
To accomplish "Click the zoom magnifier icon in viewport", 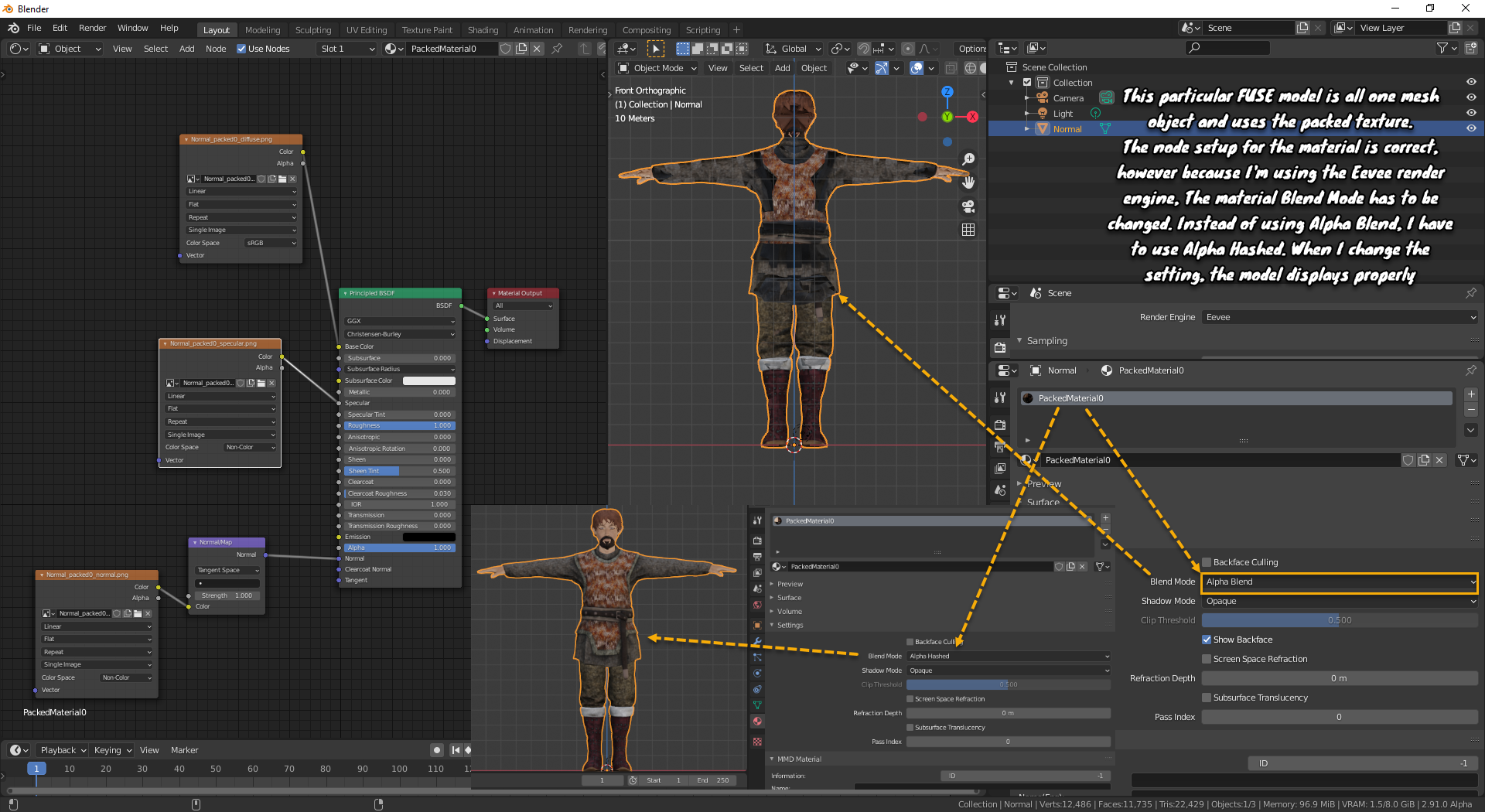I will point(968,159).
